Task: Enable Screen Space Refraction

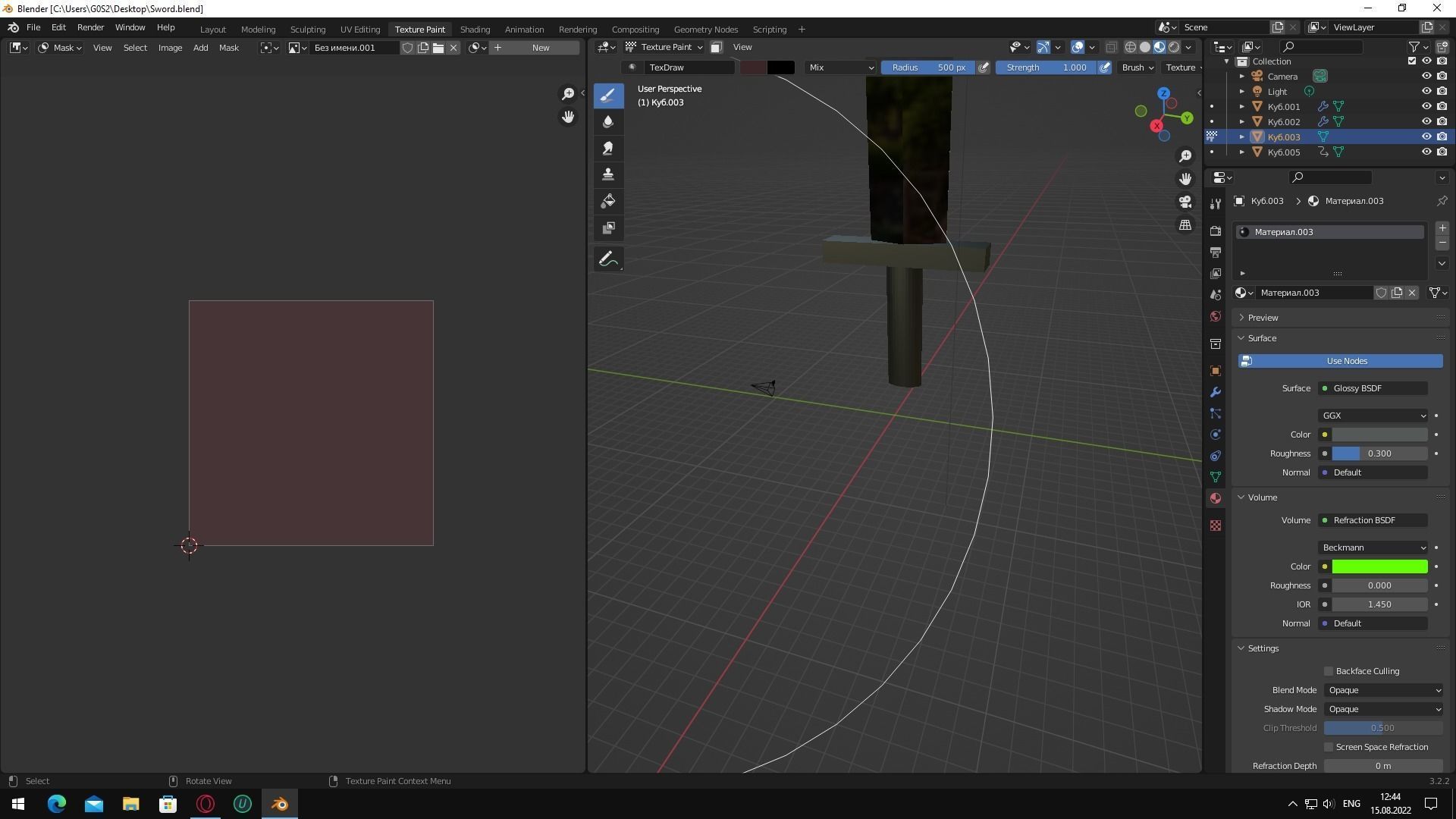Action: pyautogui.click(x=1328, y=747)
